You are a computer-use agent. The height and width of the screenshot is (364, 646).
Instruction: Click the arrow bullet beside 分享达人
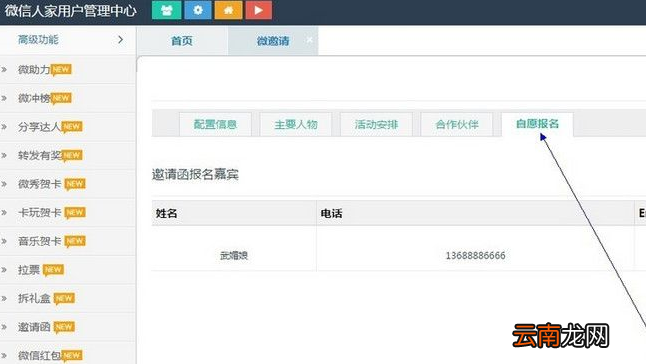point(4,127)
